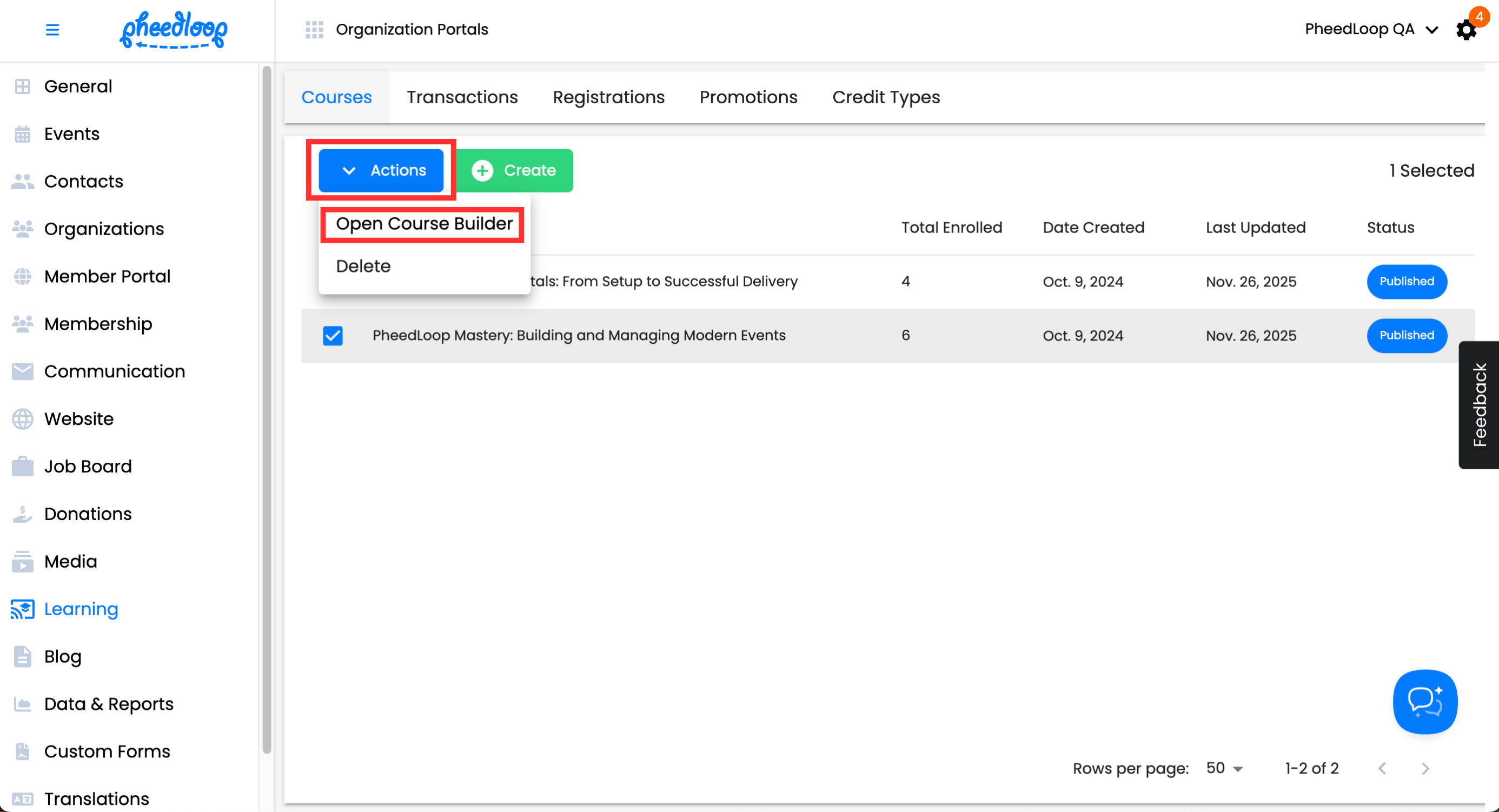Viewport: 1499px width, 812px height.
Task: Click the sidebar vertical scrollbar
Action: 267,407
